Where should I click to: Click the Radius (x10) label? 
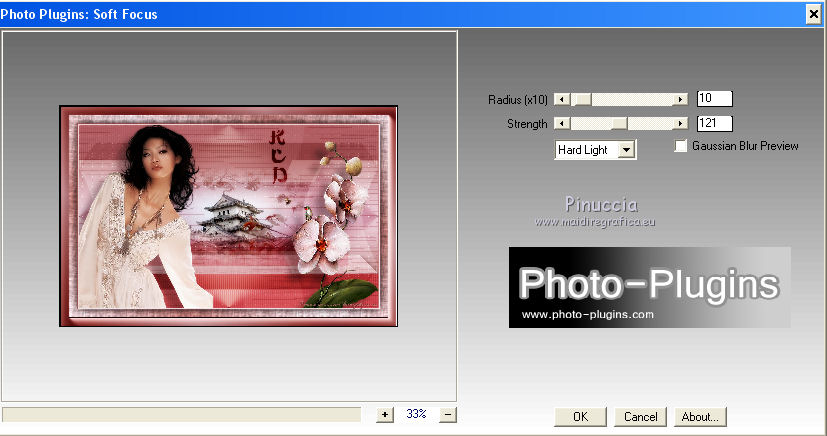517,100
